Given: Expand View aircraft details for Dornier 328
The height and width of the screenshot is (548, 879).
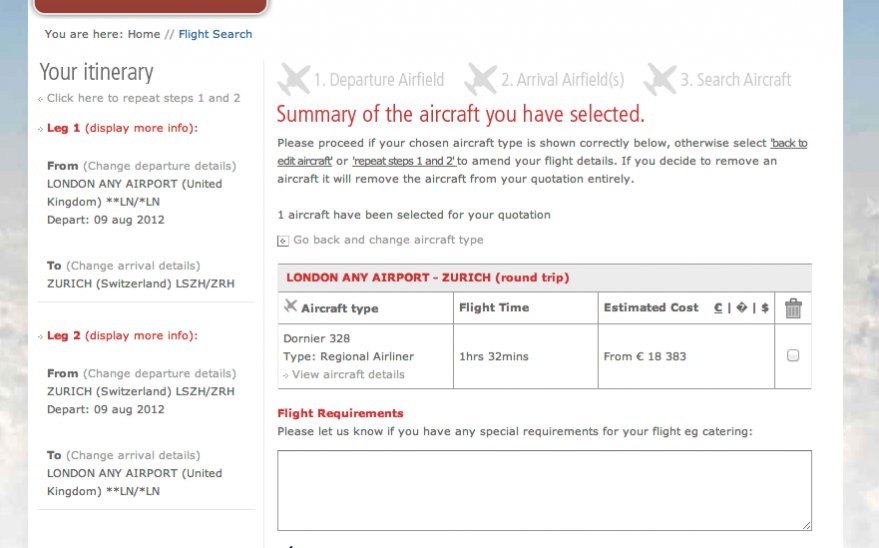Looking at the screenshot, I should tap(348, 375).
